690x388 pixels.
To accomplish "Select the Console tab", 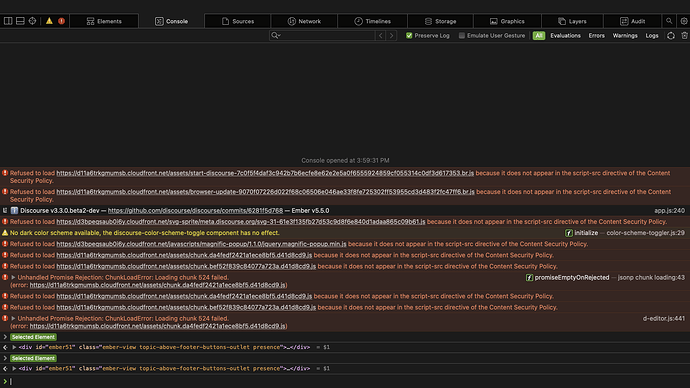I will (x=171, y=21).
